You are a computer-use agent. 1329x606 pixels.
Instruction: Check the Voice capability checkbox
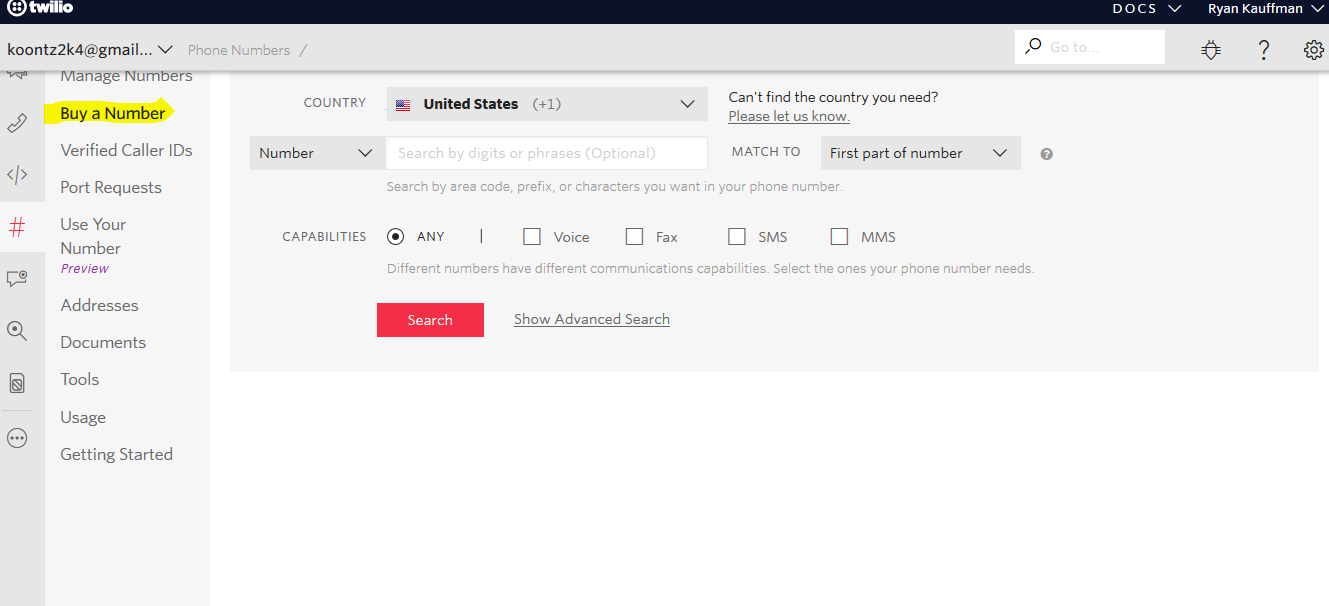click(x=532, y=237)
